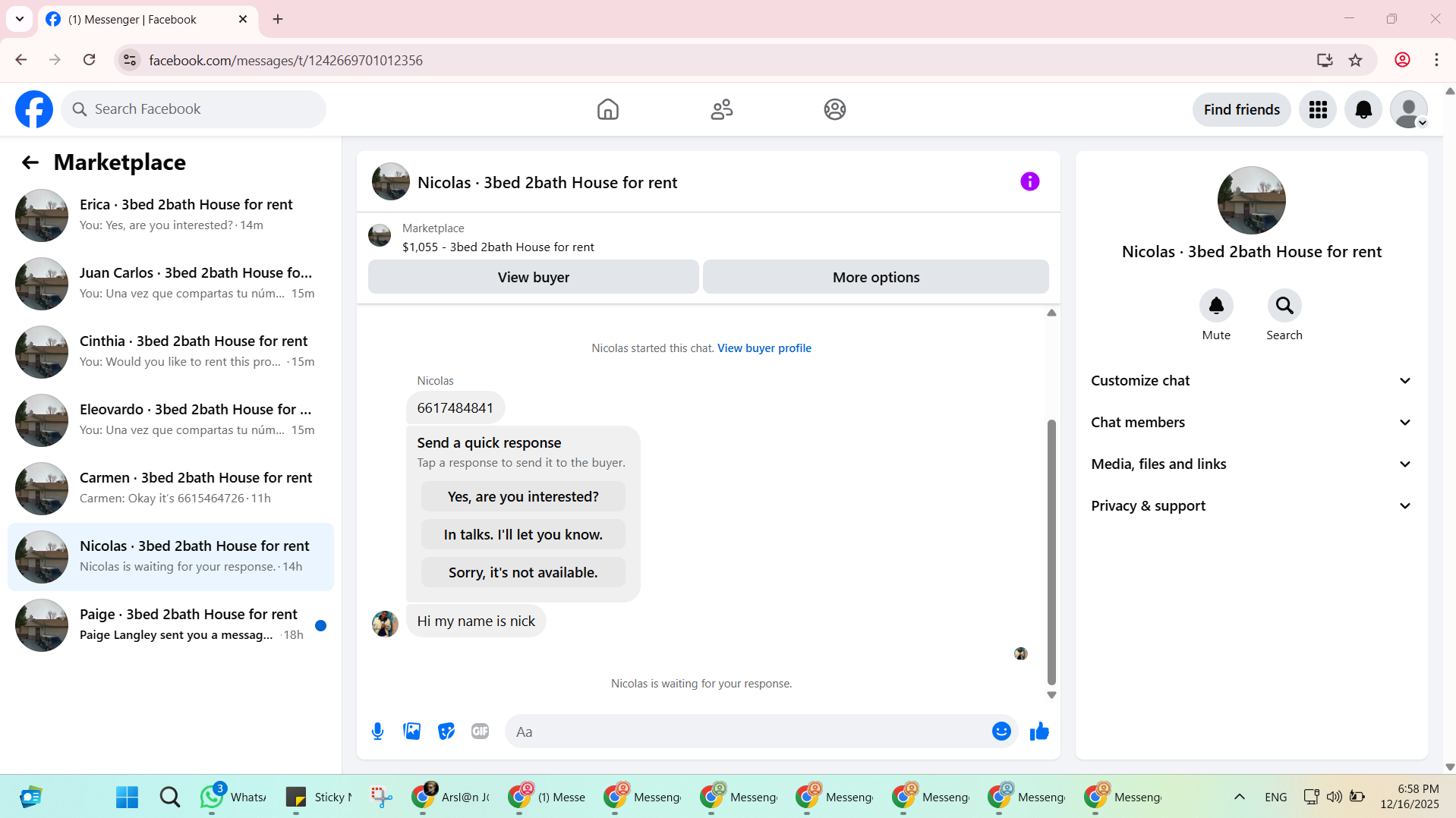Click the Find friends button

[x=1241, y=109]
